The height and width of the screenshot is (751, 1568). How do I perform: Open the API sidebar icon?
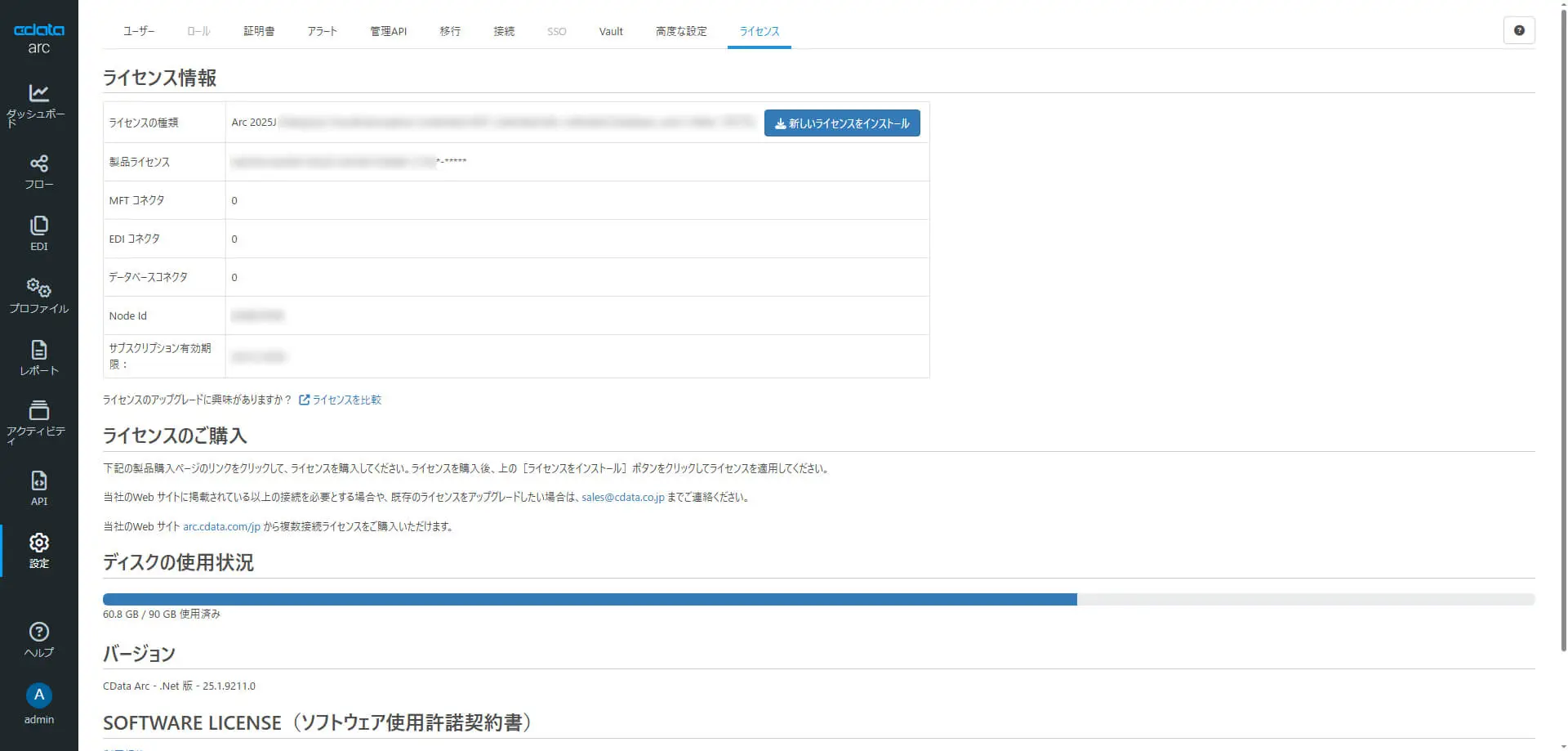[x=38, y=481]
